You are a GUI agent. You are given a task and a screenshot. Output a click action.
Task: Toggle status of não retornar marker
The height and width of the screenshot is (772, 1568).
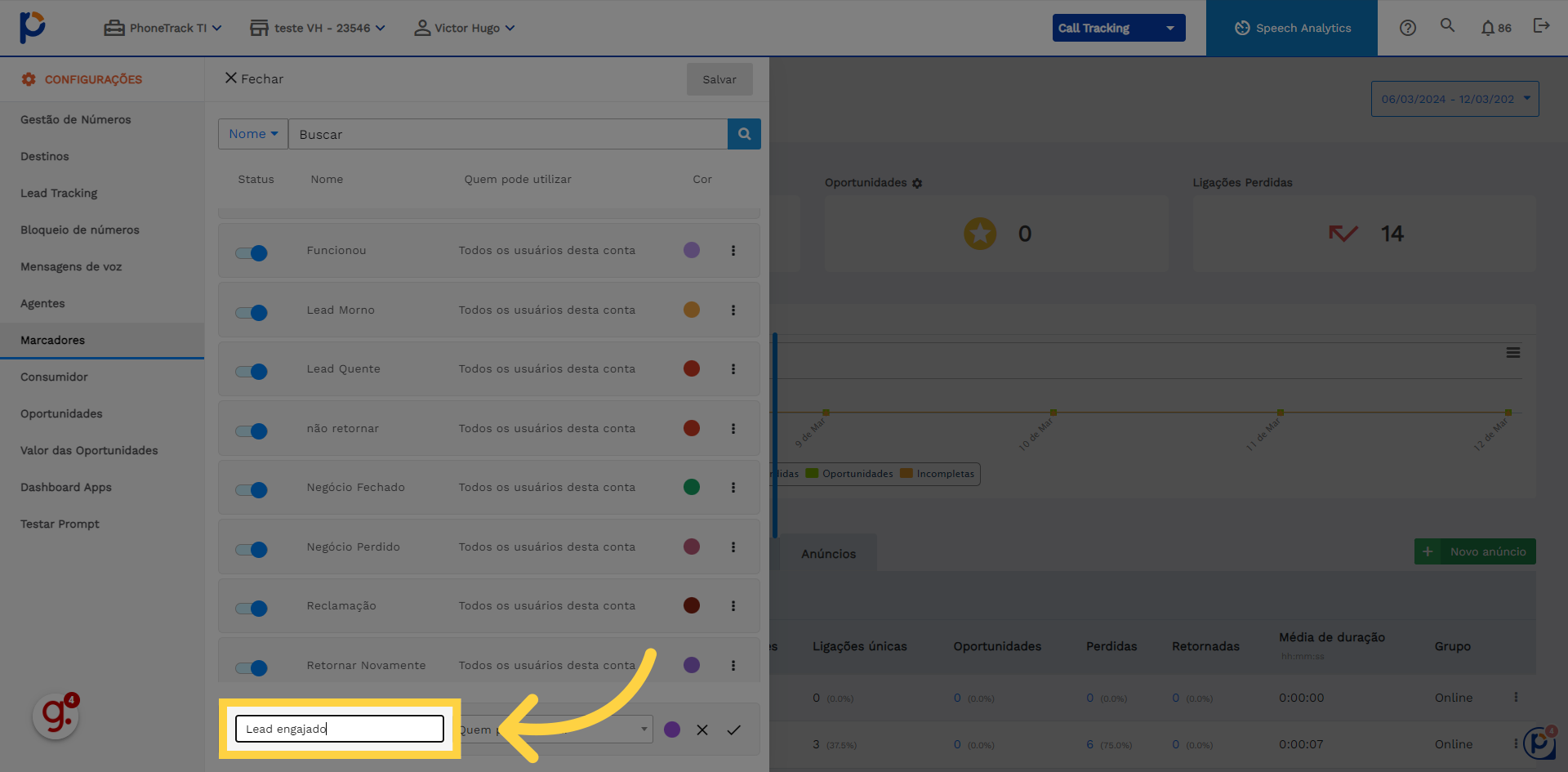tap(252, 431)
